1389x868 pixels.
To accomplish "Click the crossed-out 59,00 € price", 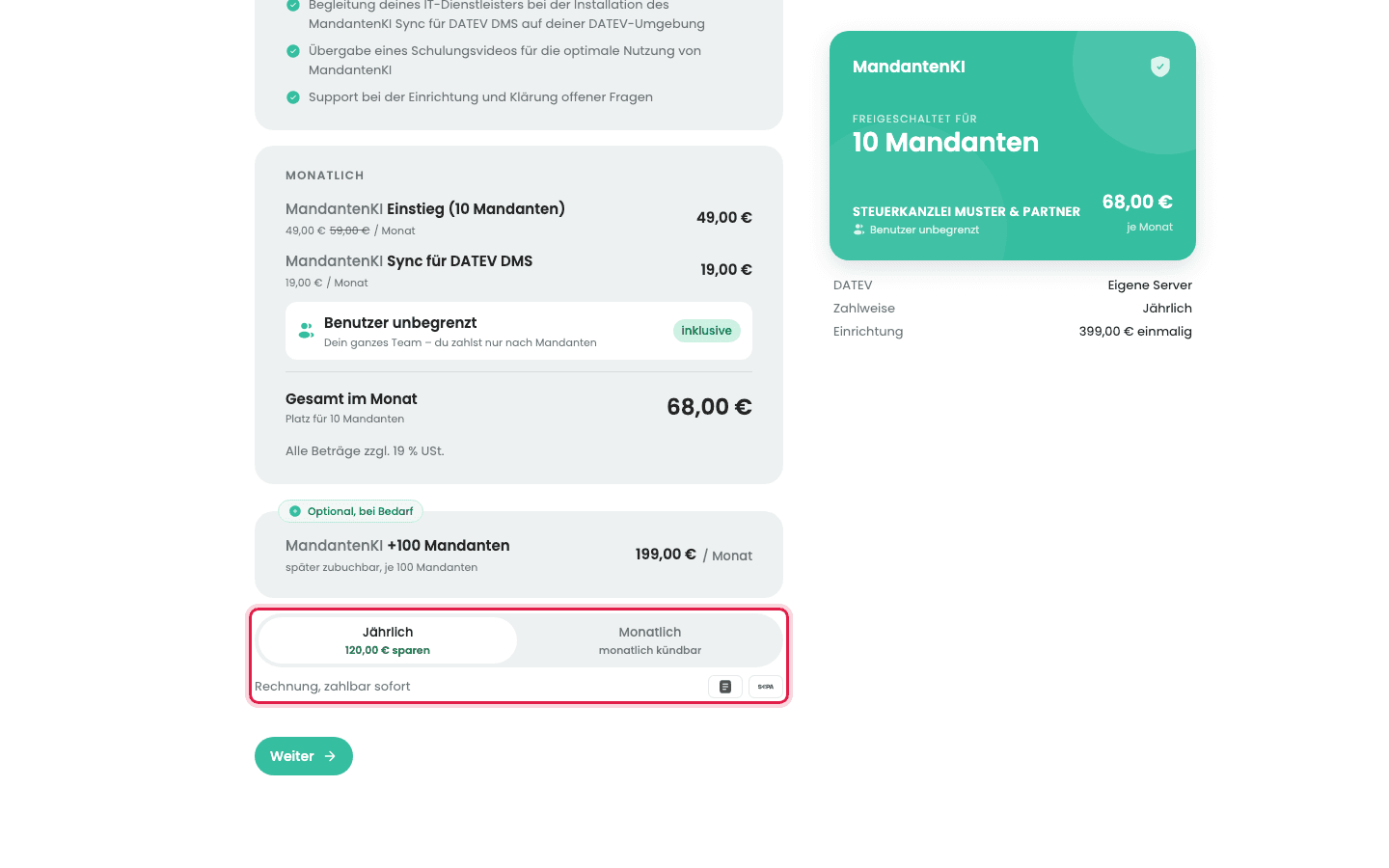I will (349, 231).
